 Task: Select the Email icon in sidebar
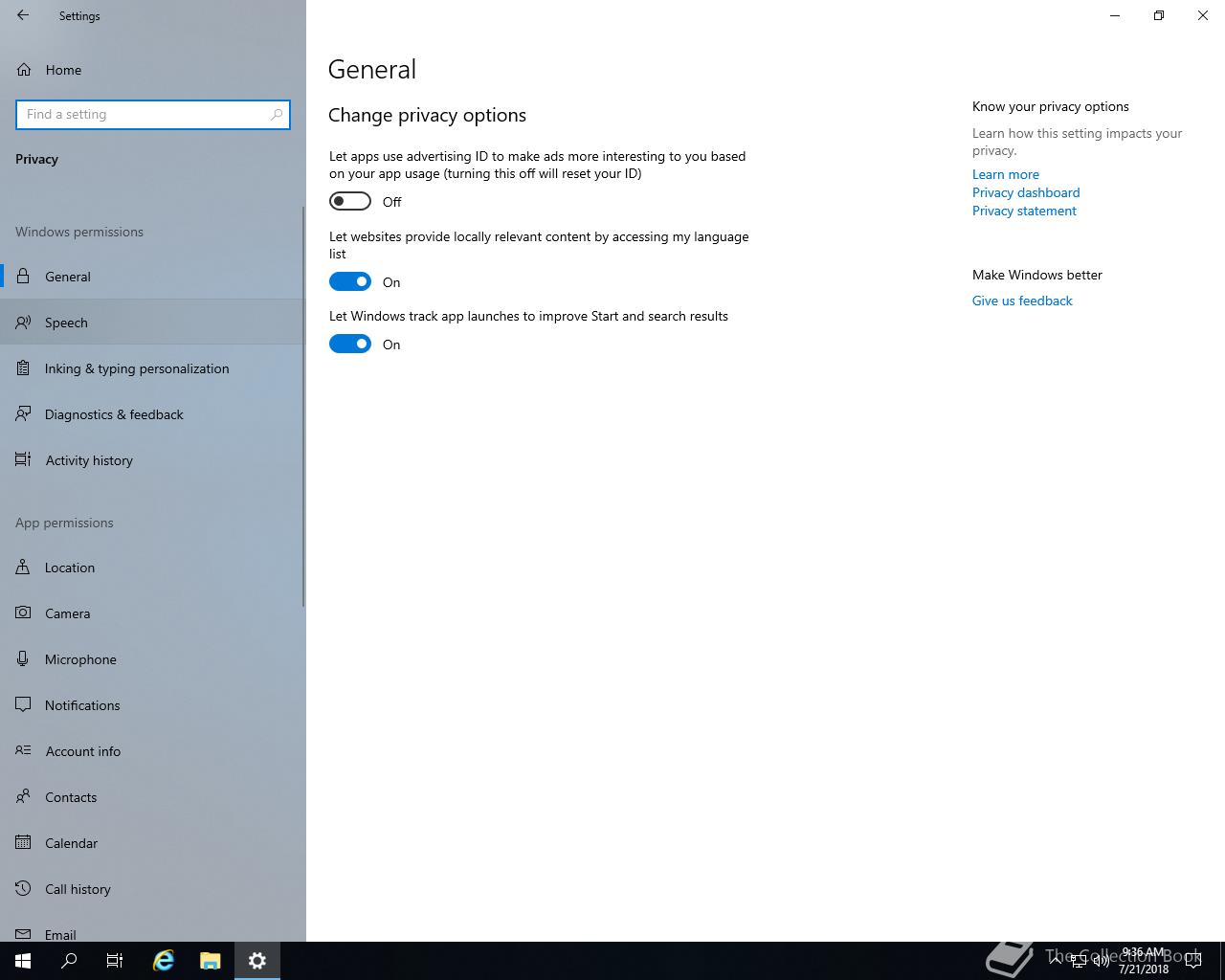click(23, 934)
